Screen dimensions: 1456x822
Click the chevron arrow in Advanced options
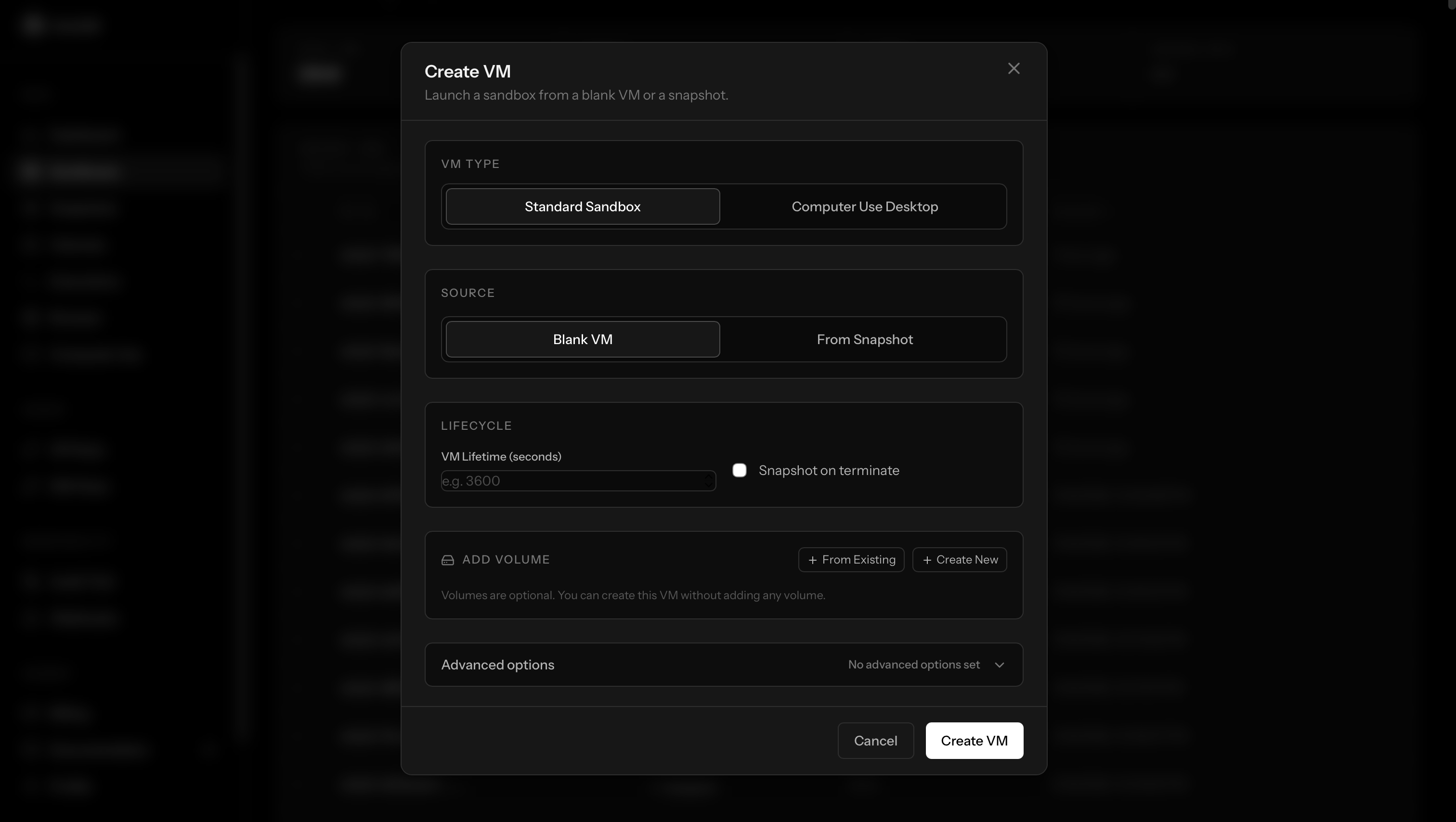point(999,665)
